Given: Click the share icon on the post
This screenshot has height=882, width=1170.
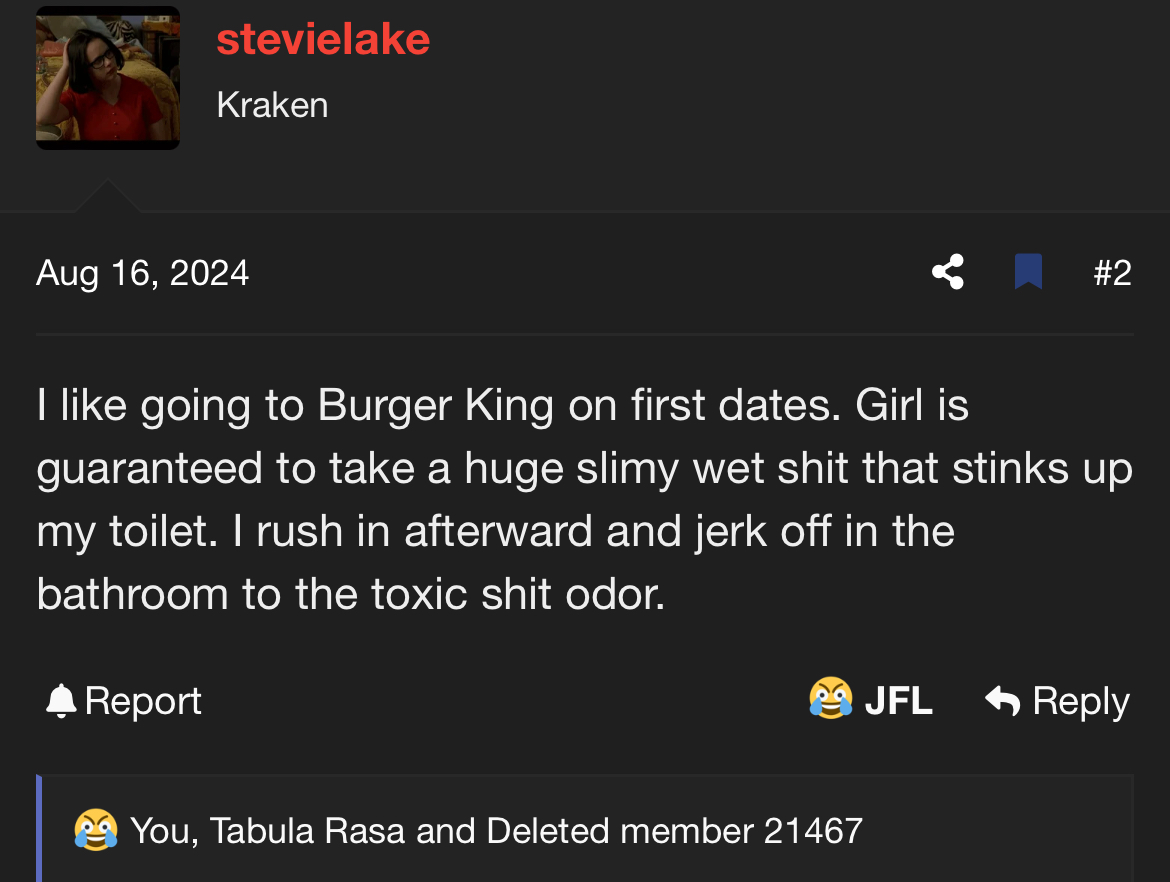Looking at the screenshot, I should coord(947,272).
